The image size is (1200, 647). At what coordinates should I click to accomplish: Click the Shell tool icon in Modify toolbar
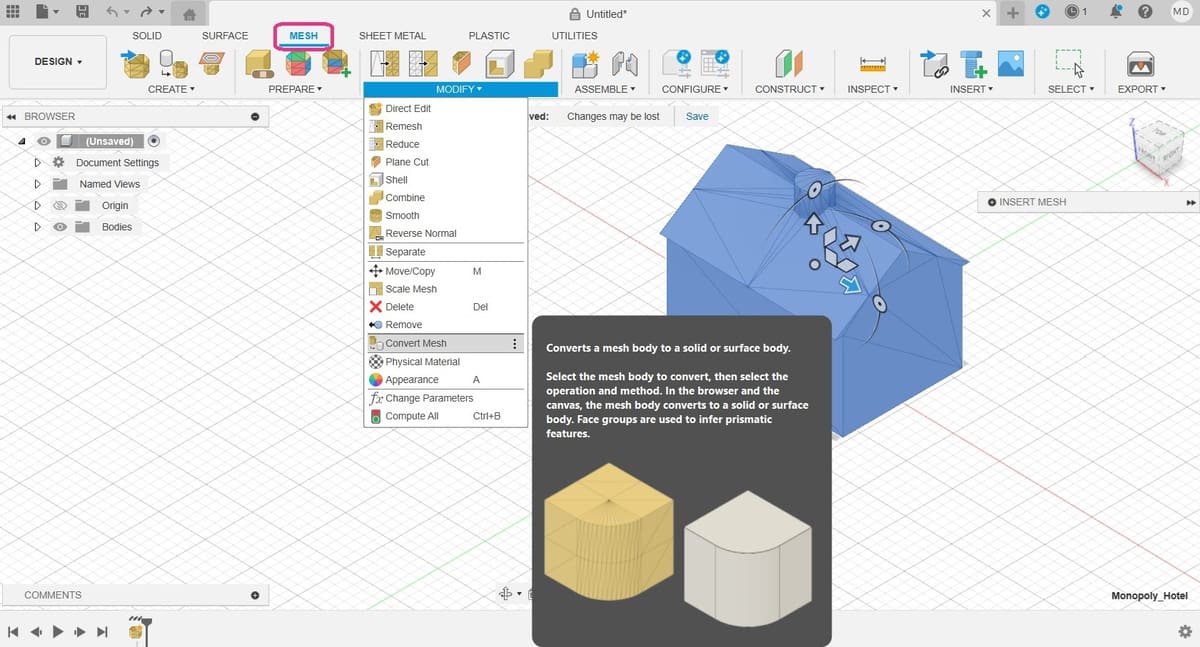499,65
